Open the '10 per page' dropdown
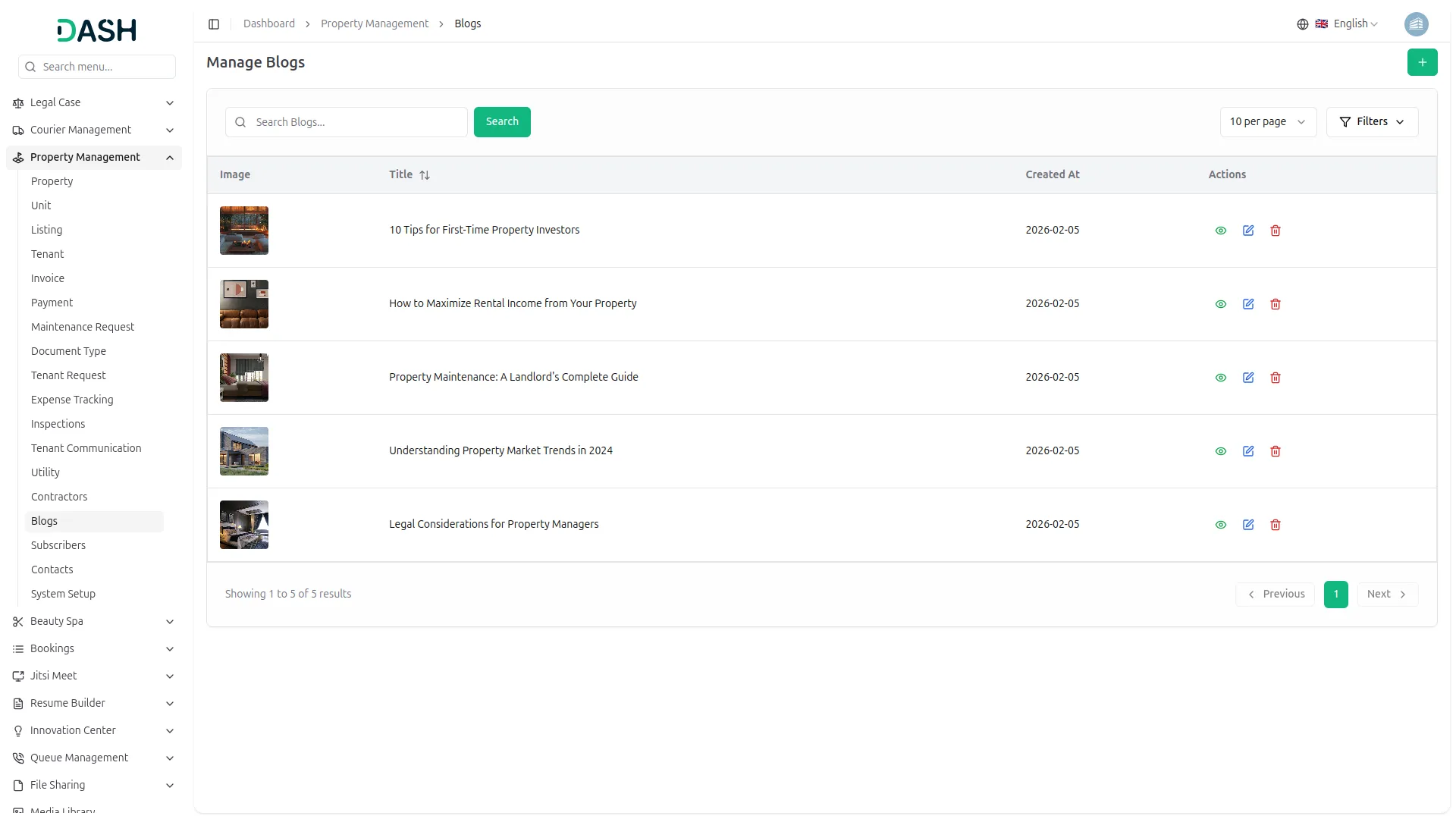Screen dimensions: 1456x819 1267,122
